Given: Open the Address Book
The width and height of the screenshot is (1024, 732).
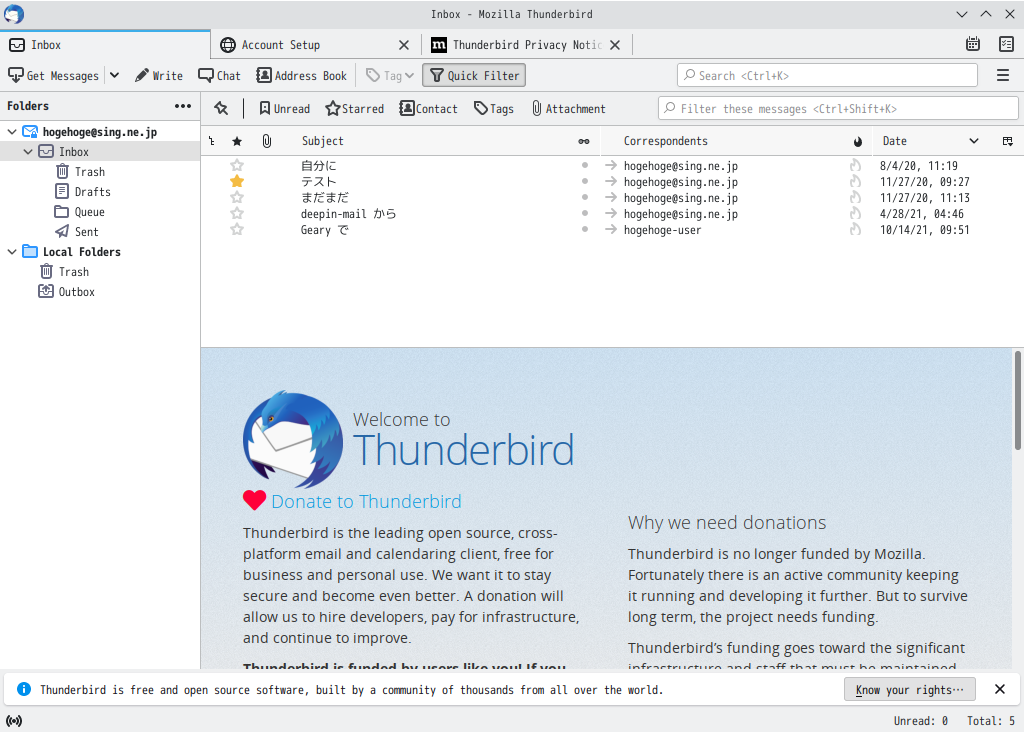Looking at the screenshot, I should point(302,76).
